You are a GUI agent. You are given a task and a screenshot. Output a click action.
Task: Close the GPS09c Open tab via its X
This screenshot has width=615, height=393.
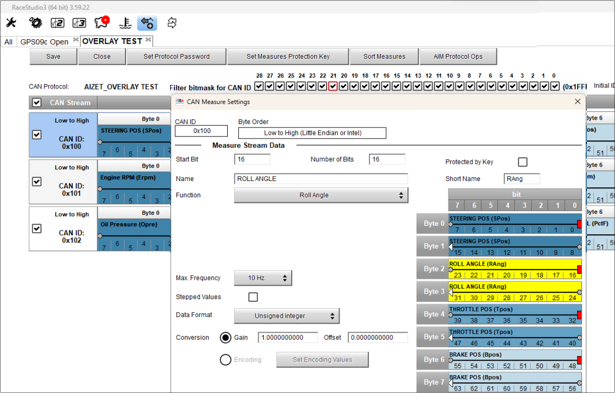(x=75, y=40)
